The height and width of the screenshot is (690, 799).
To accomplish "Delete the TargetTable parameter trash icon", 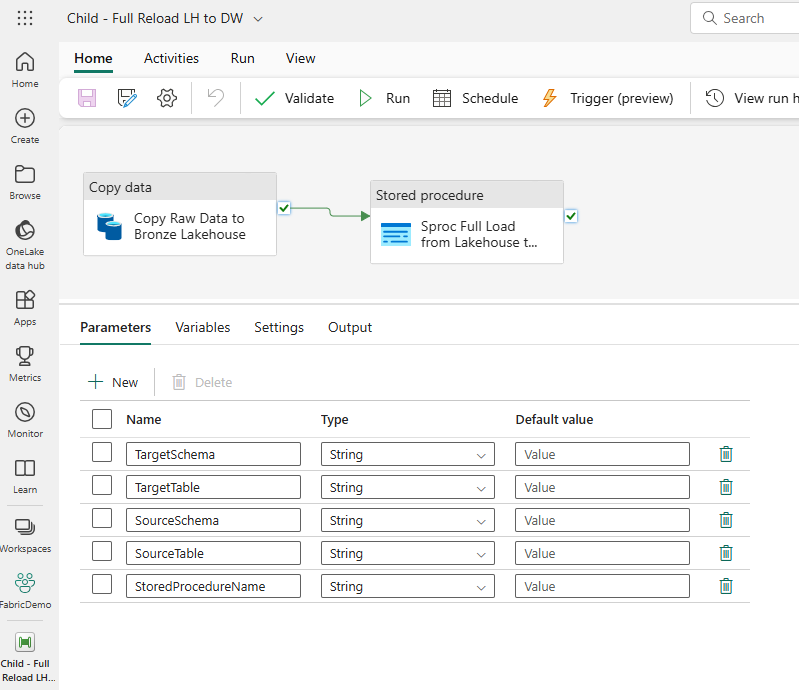I will pyautogui.click(x=726, y=487).
